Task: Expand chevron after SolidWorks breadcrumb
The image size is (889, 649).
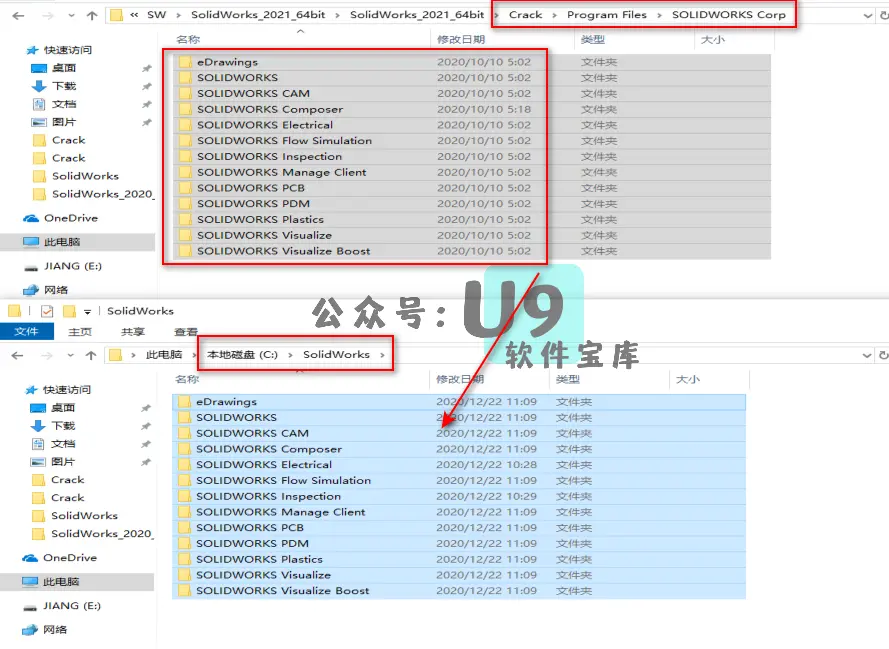Action: coord(383,355)
